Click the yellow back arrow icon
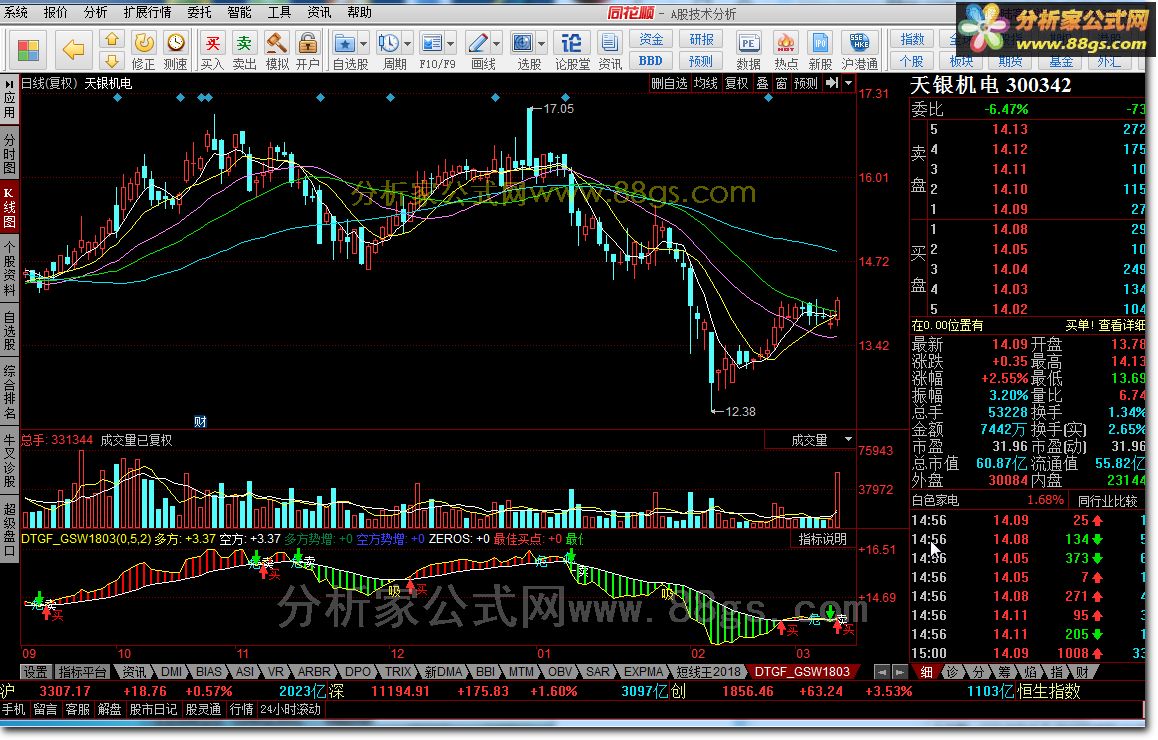Image resolution: width=1158 pixels, height=740 pixels. click(73, 50)
